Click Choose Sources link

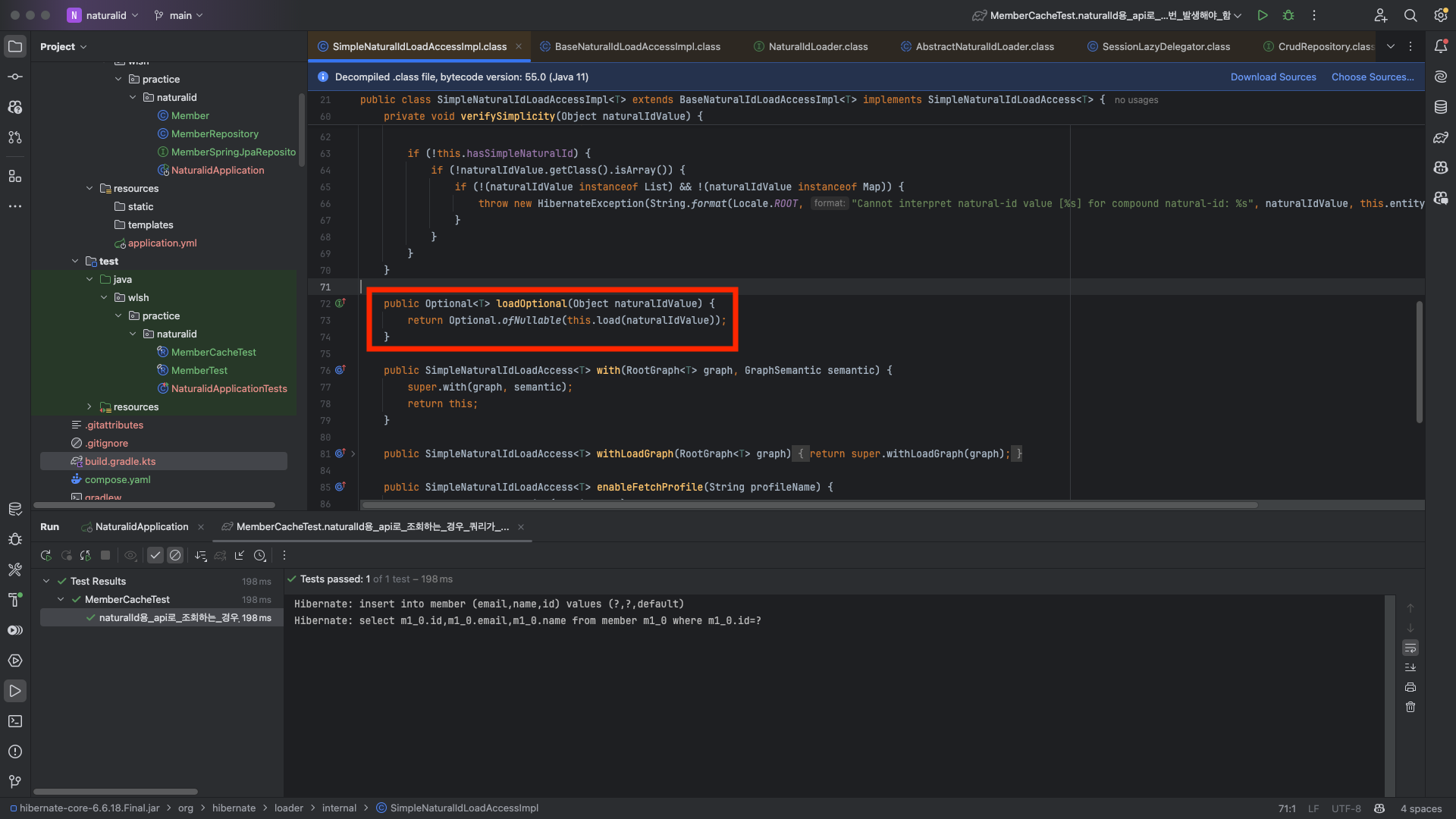[x=1372, y=77]
